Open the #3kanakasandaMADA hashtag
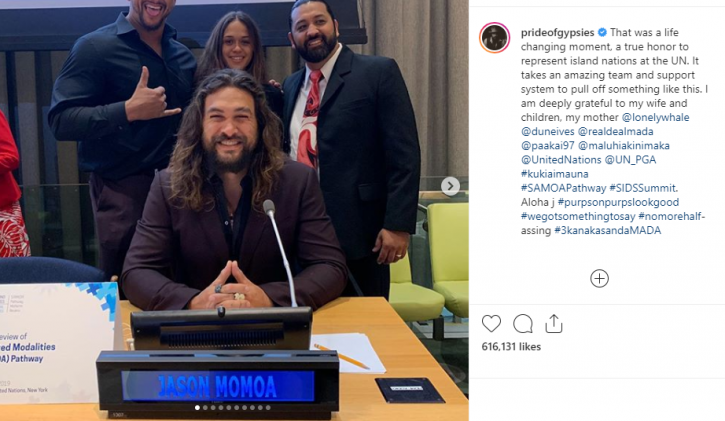 (x=608, y=230)
